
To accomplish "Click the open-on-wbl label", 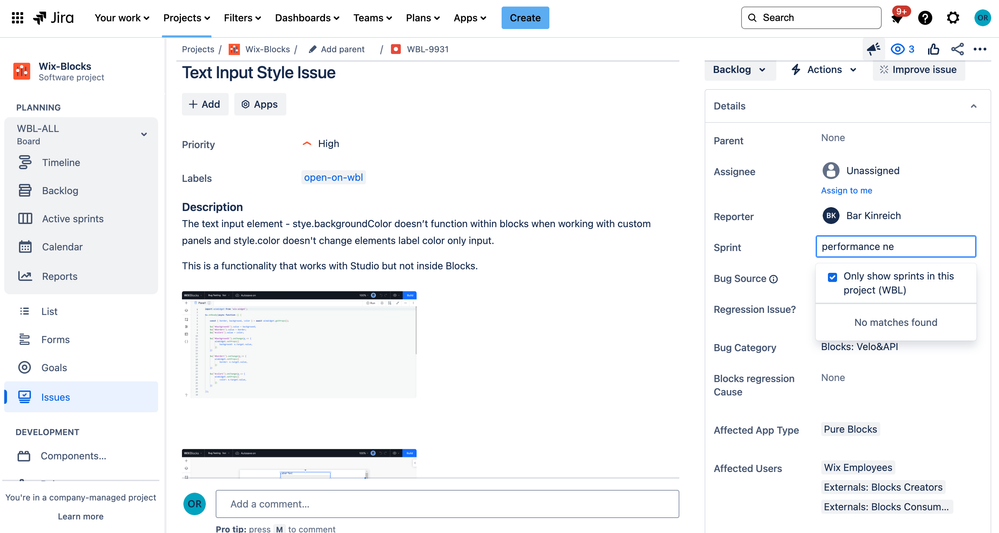I will tap(333, 178).
